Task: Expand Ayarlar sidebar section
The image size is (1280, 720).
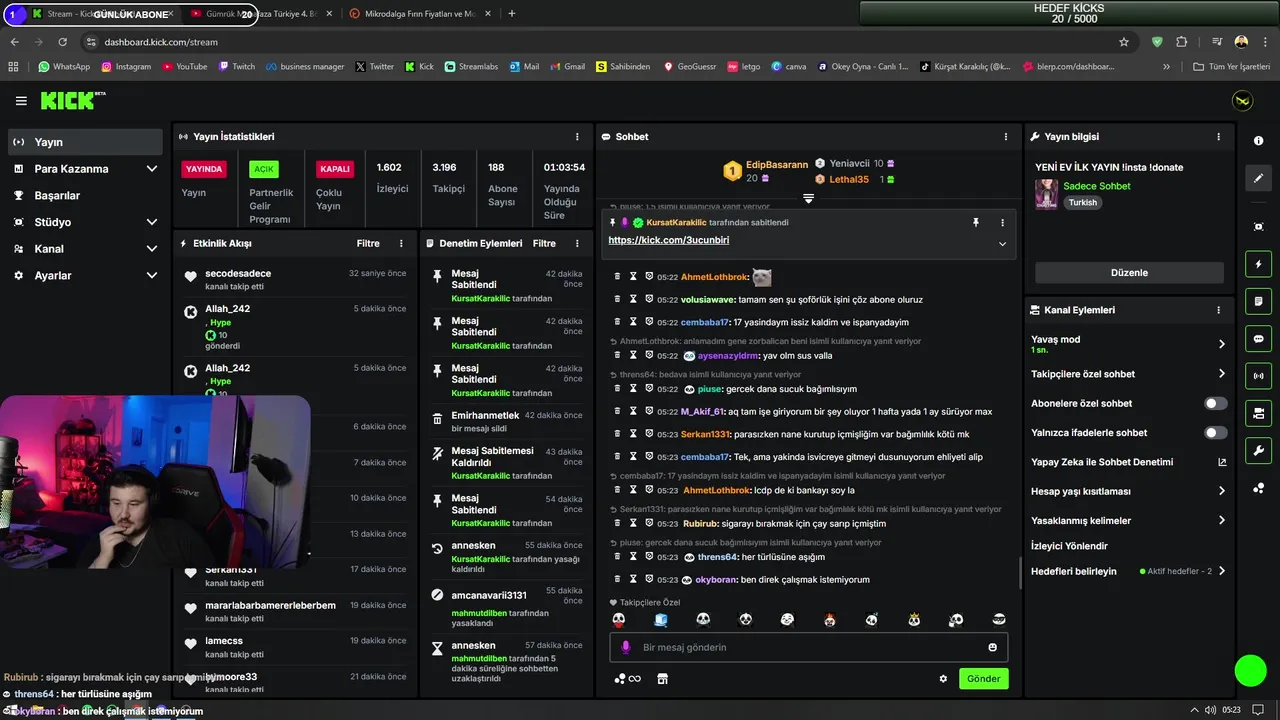Action: pyautogui.click(x=152, y=275)
